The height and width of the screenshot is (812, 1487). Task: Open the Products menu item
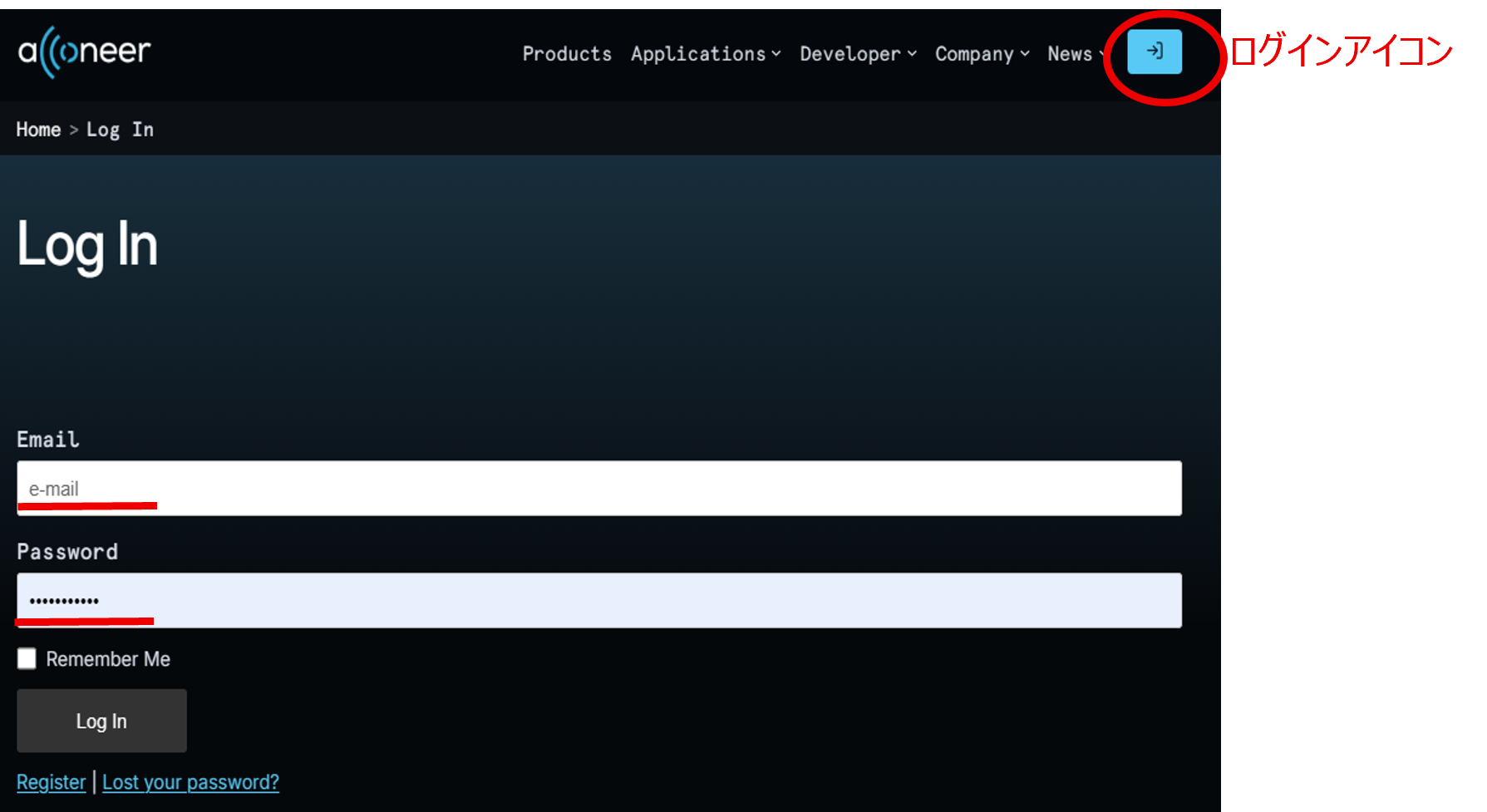pyautogui.click(x=567, y=54)
